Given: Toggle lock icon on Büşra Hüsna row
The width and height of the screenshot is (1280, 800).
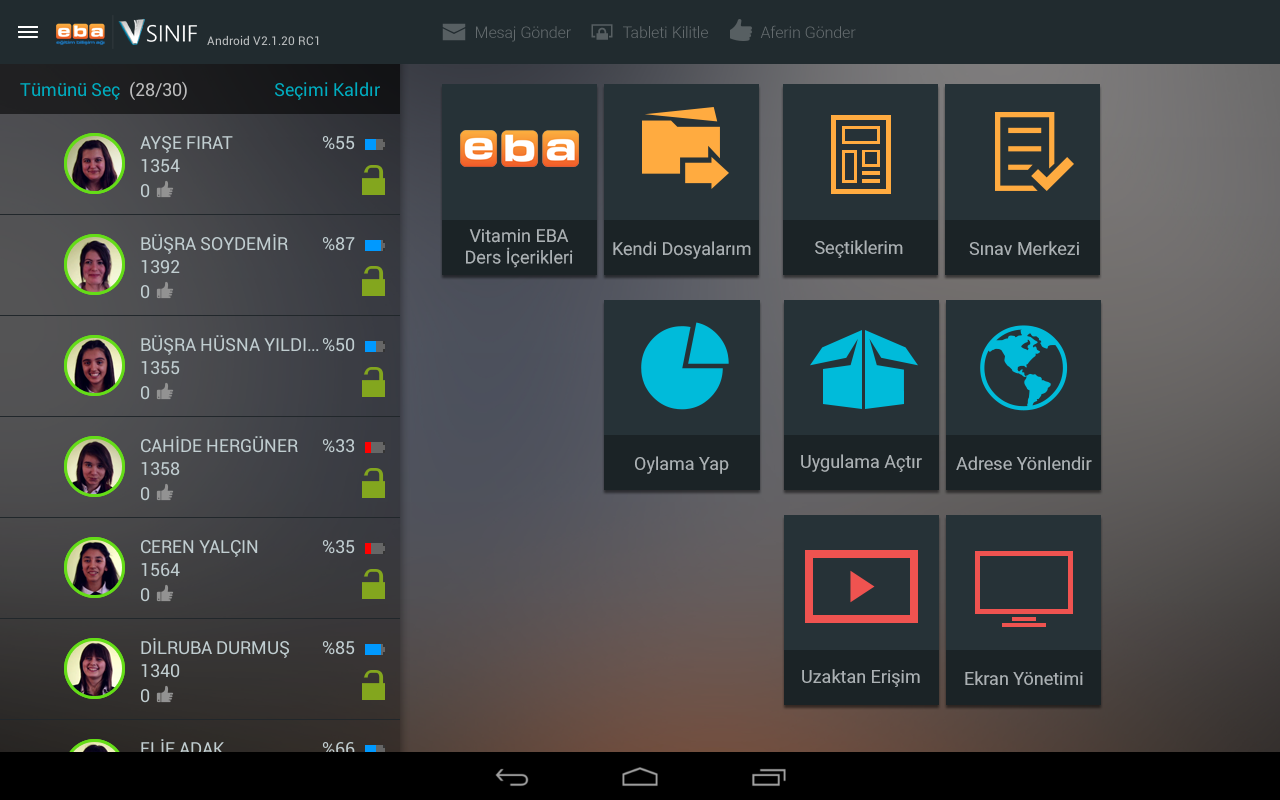Looking at the screenshot, I should click(373, 383).
